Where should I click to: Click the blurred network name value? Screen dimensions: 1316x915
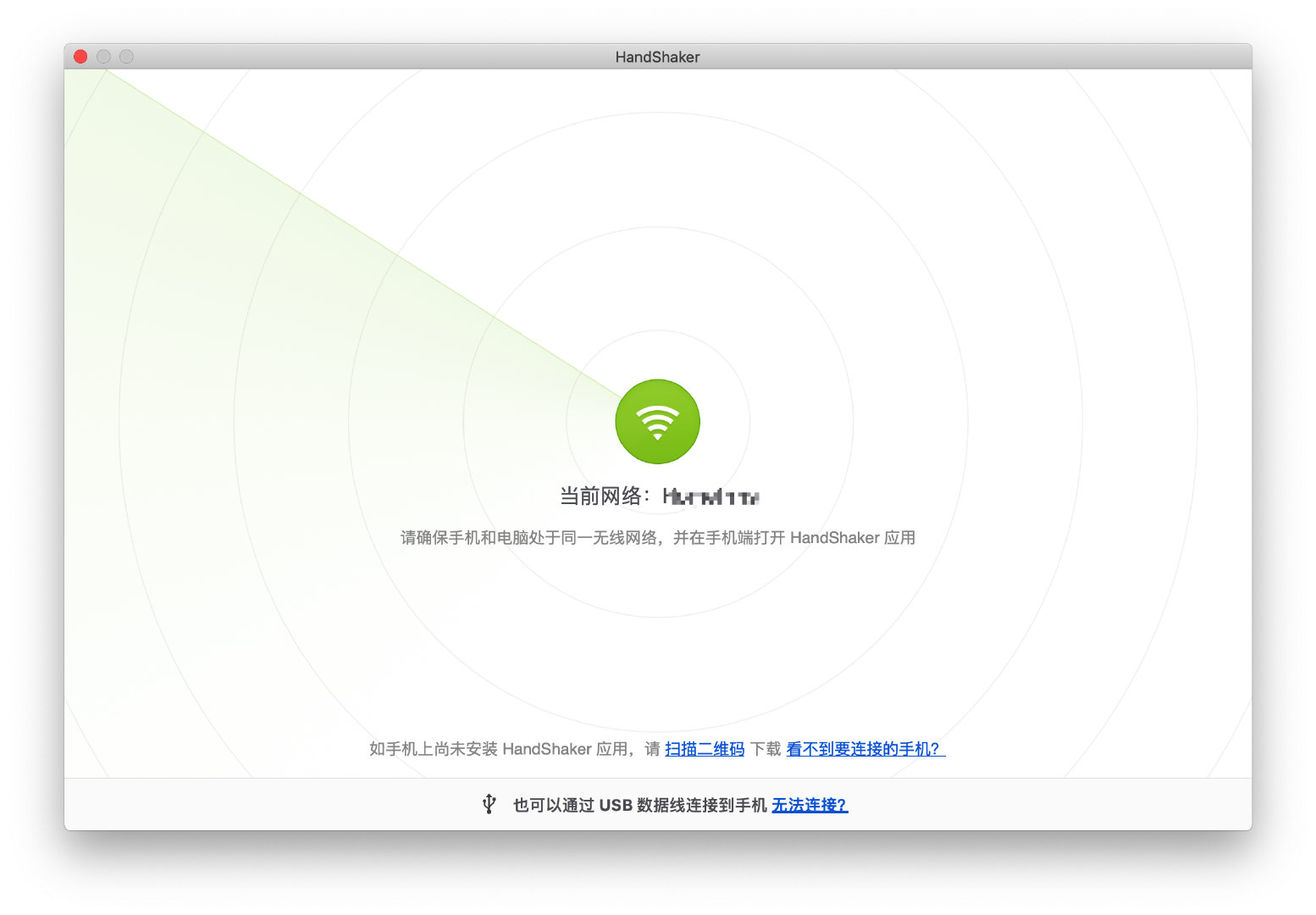711,496
